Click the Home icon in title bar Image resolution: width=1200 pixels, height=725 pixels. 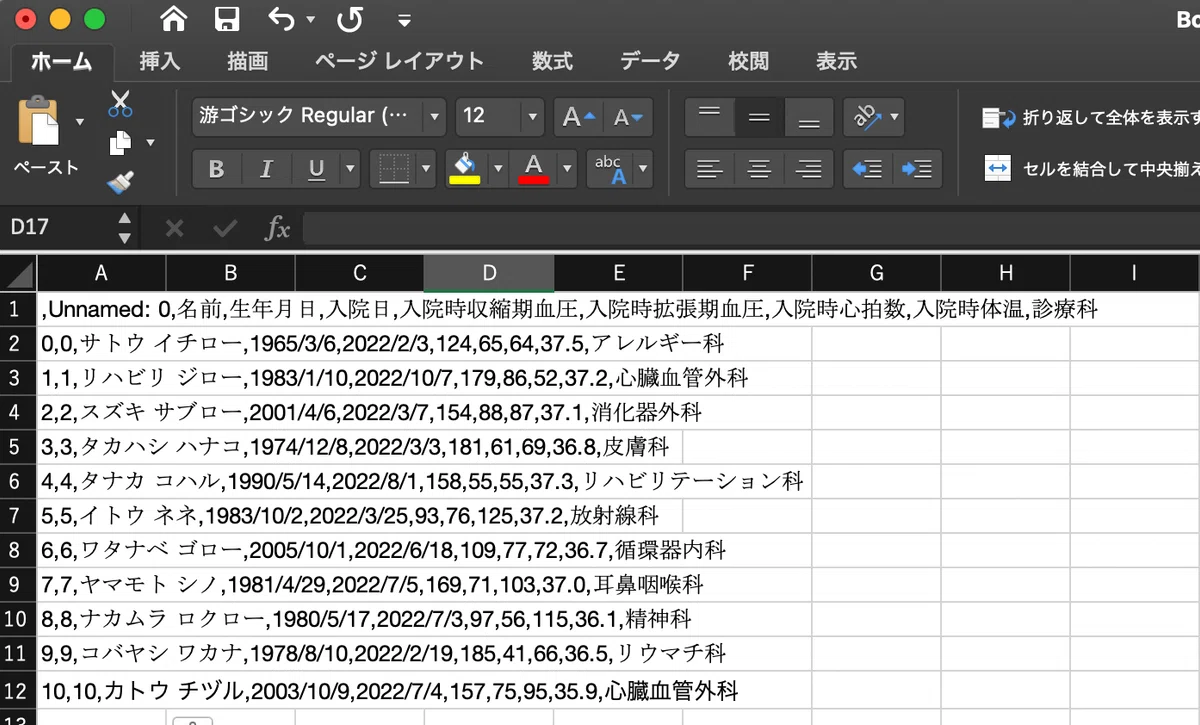(173, 18)
